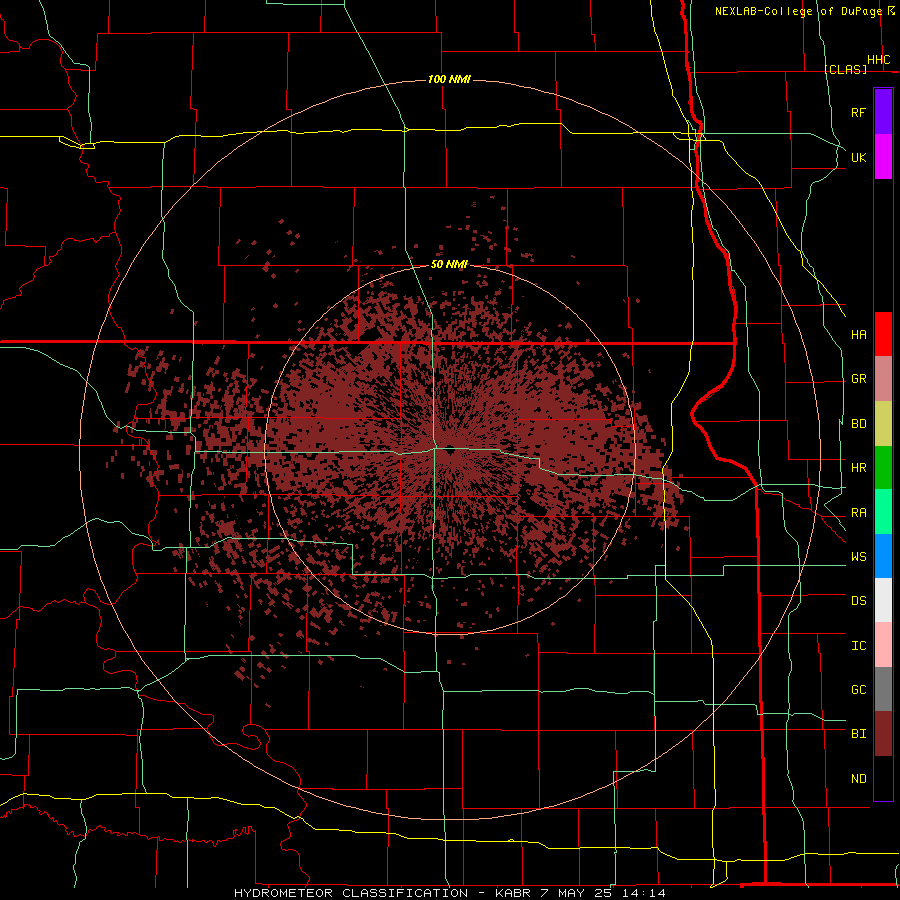Click the IC pink legend swatch

click(883, 645)
